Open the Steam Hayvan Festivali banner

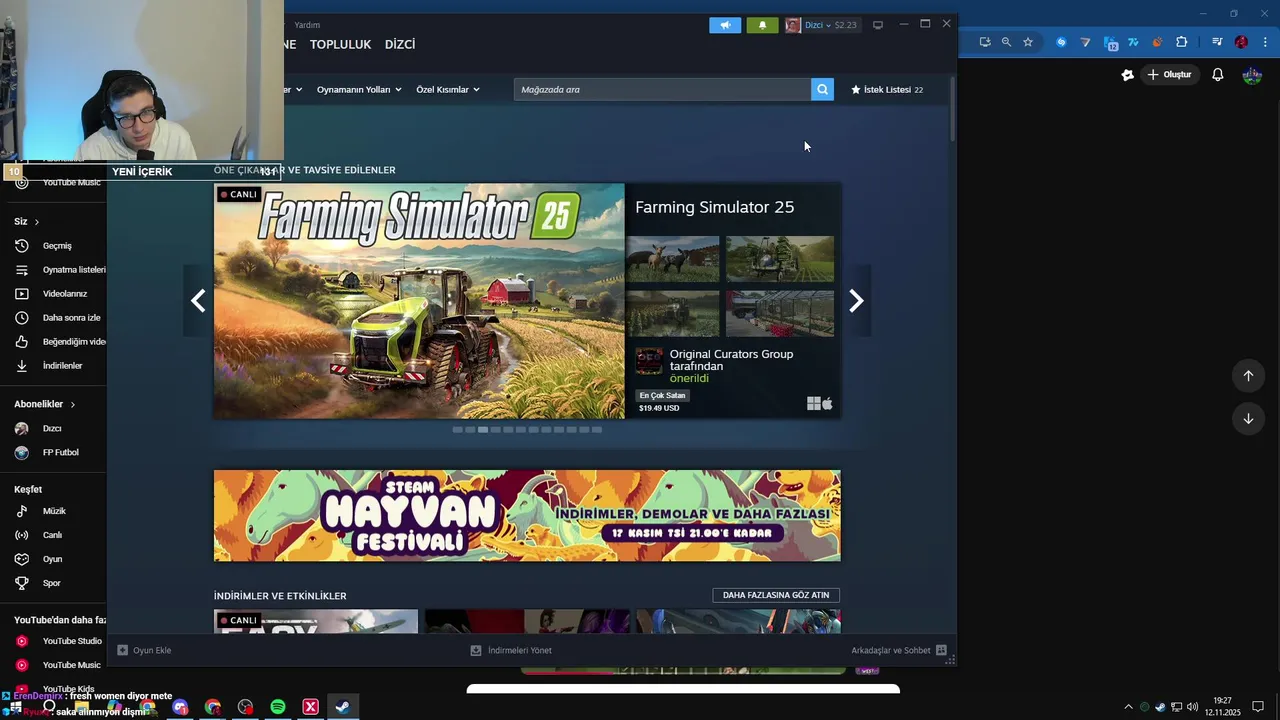(x=527, y=516)
